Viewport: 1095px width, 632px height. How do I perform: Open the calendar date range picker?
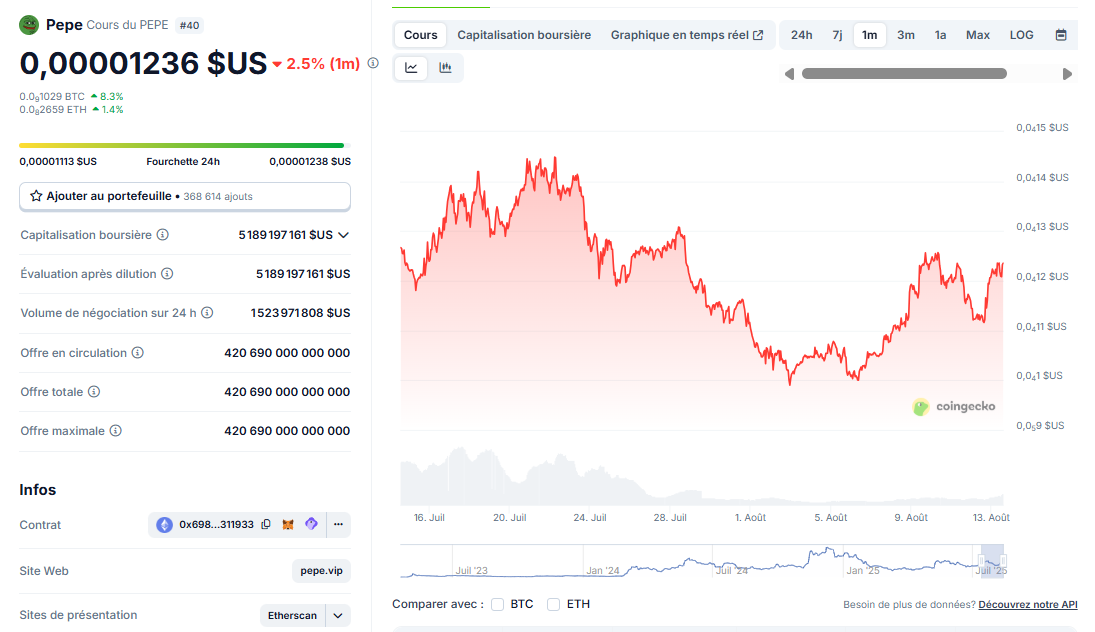click(x=1061, y=35)
